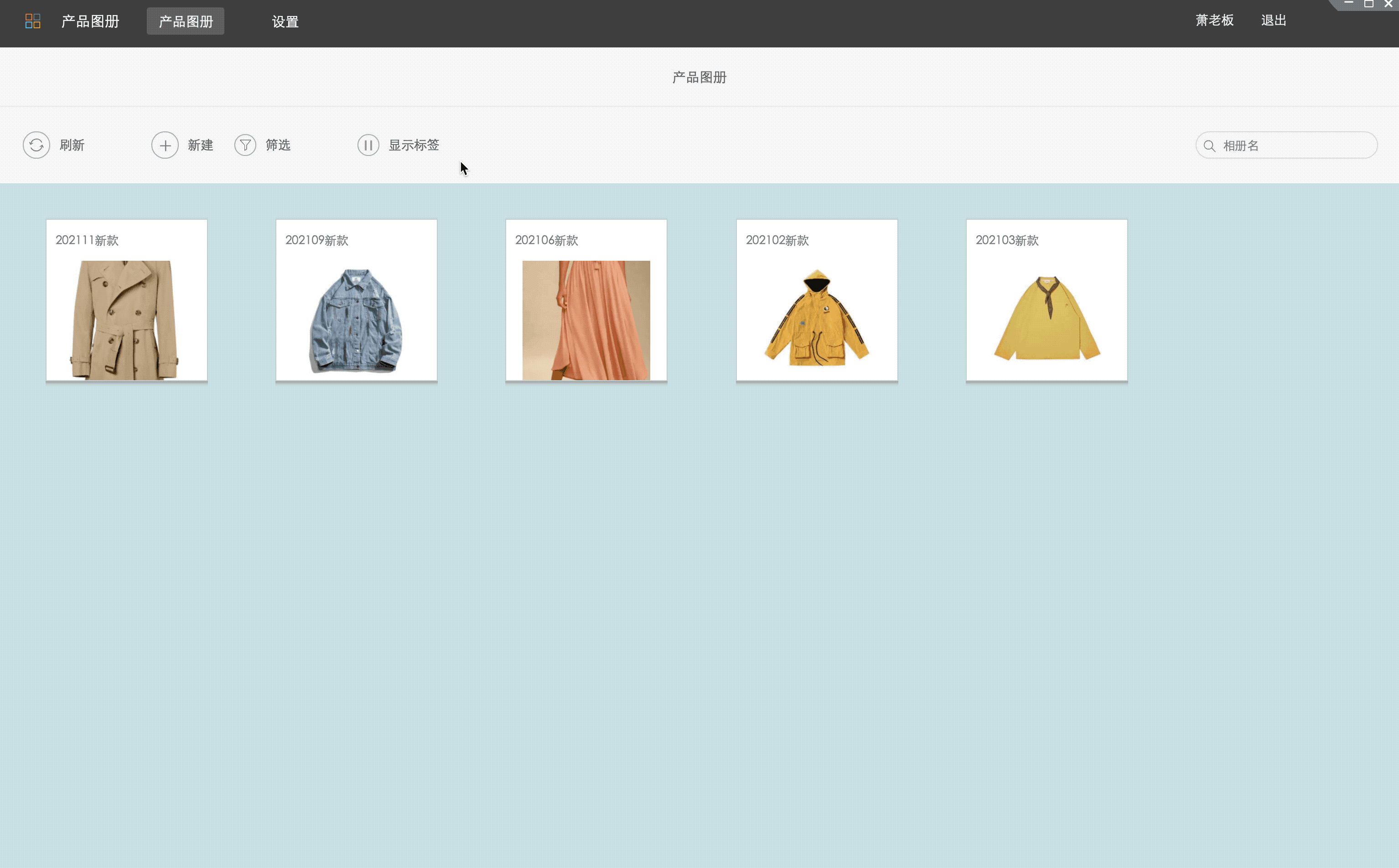Focus the 相册名 search field

[1286, 145]
